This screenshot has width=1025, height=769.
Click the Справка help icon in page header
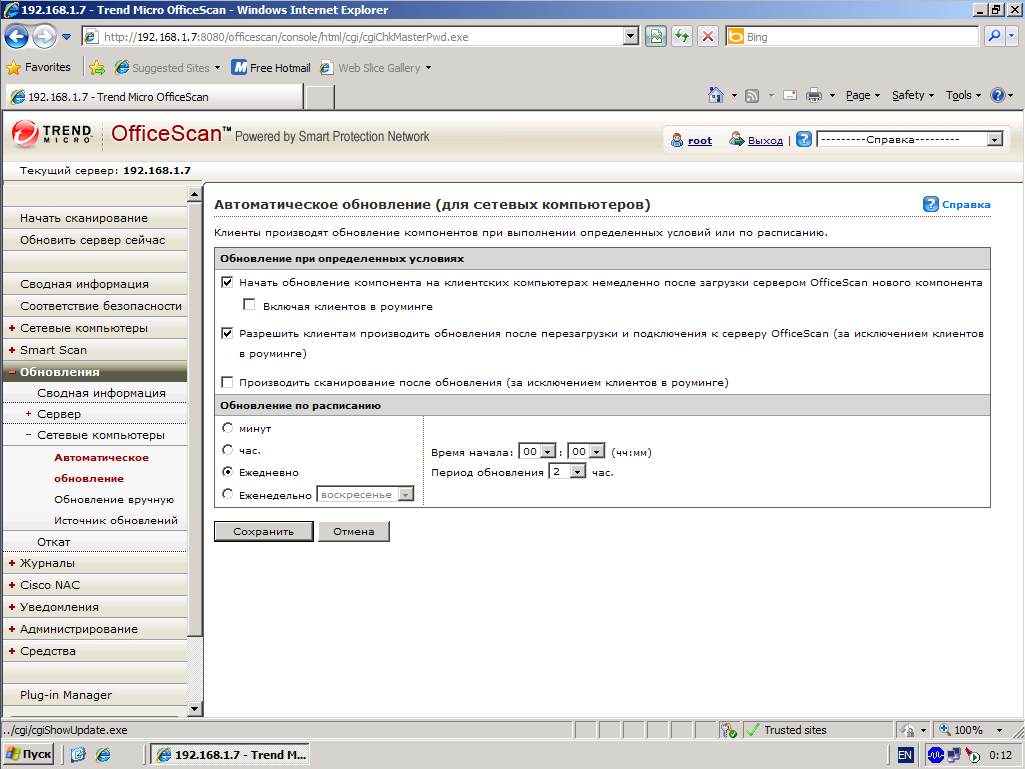coord(931,204)
